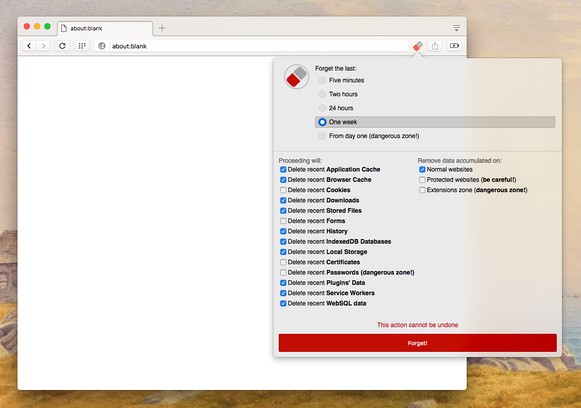Image resolution: width=581 pixels, height=408 pixels.
Task: Click the battery saver icon
Action: (454, 46)
